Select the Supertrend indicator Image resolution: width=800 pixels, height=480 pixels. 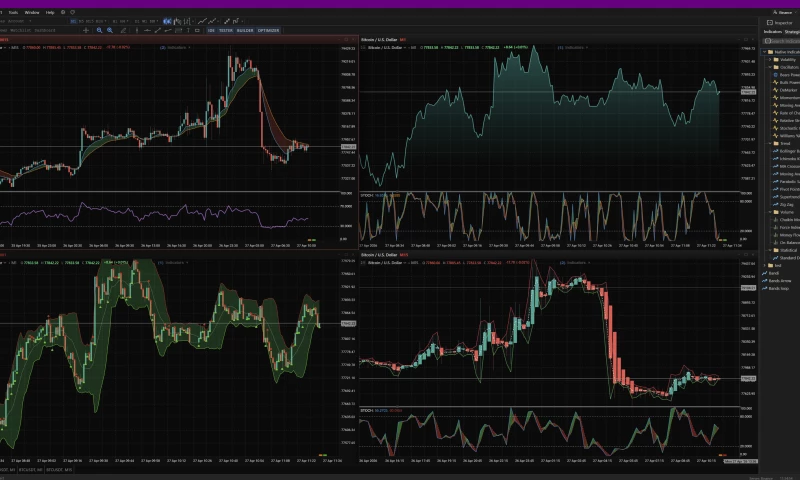(x=786, y=197)
